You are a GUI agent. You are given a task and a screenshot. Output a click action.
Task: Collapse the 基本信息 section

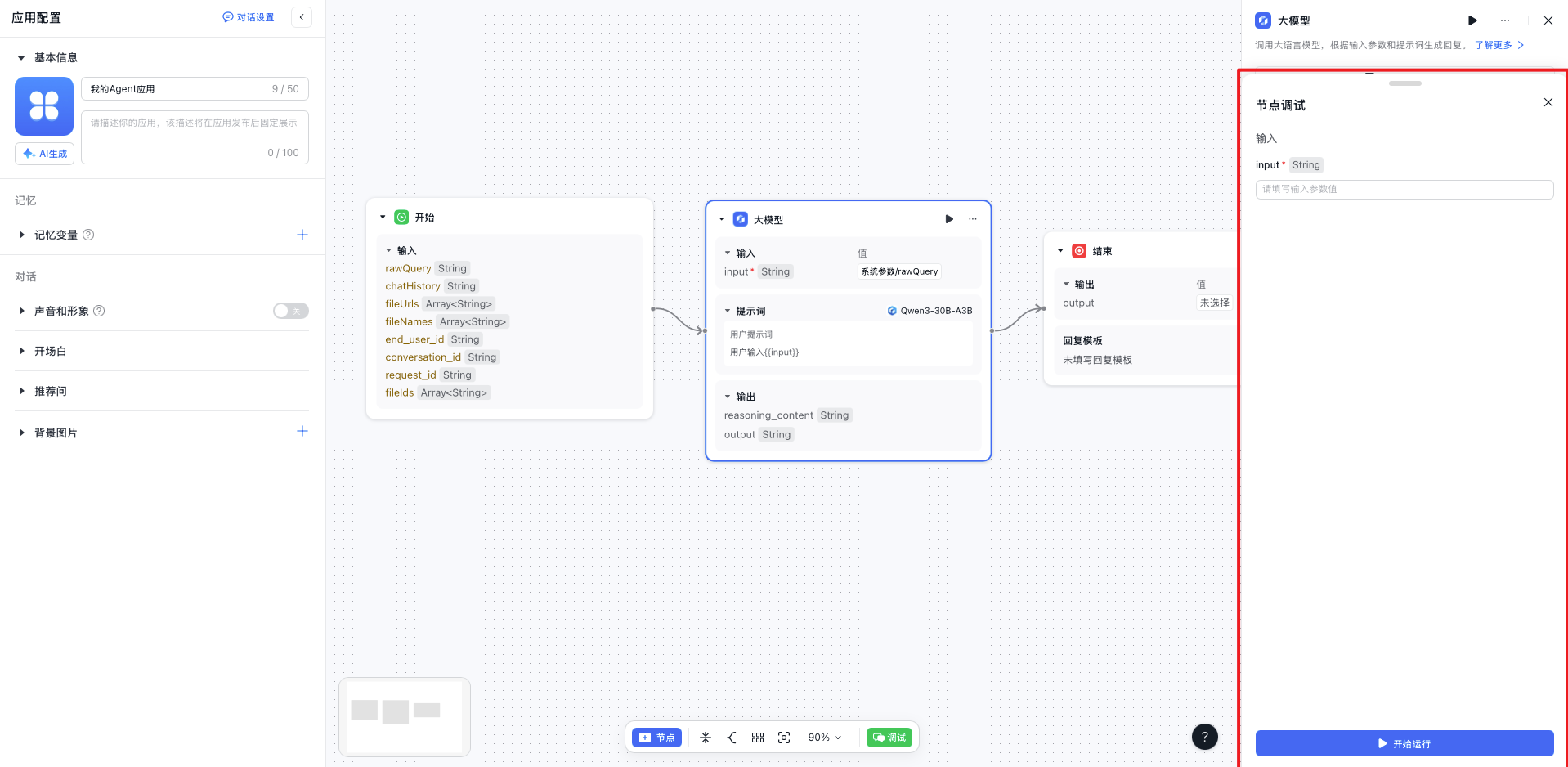pos(21,57)
